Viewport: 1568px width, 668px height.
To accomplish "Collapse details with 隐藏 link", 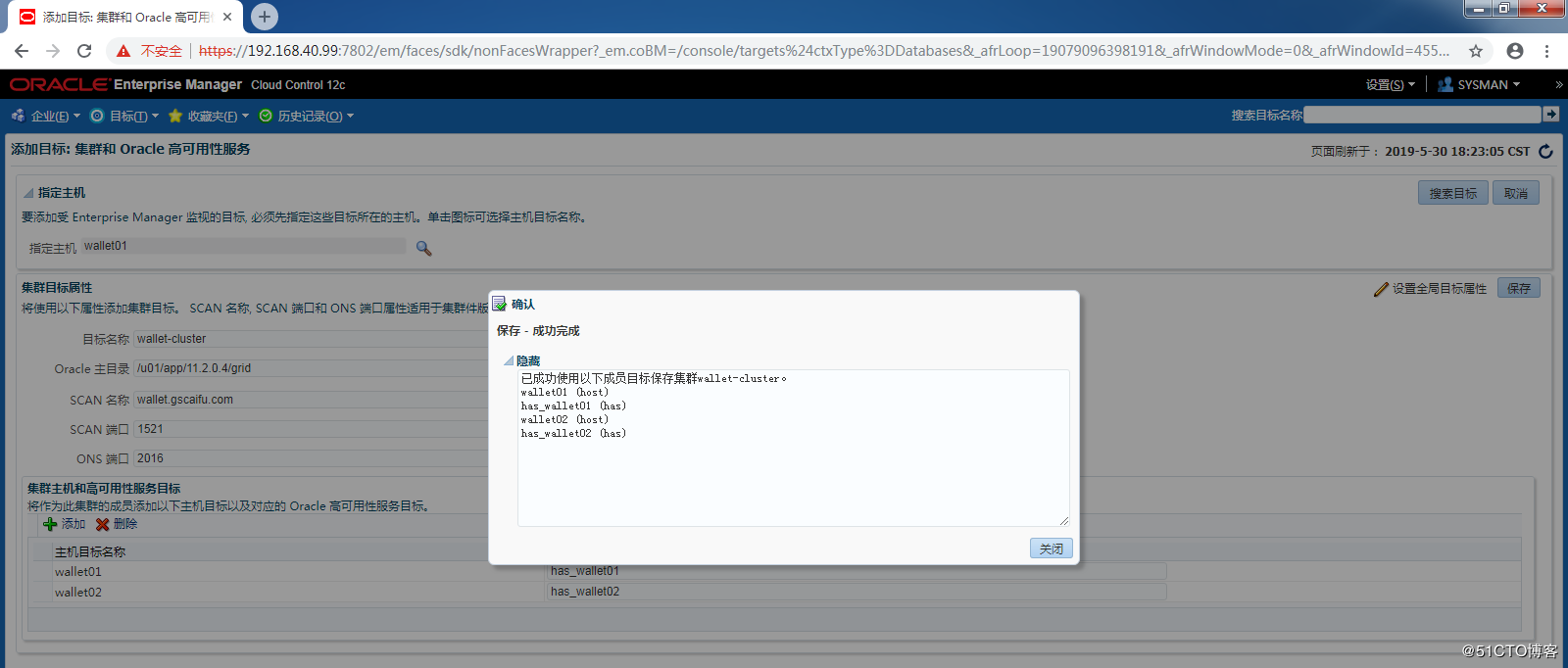I will (x=528, y=361).
